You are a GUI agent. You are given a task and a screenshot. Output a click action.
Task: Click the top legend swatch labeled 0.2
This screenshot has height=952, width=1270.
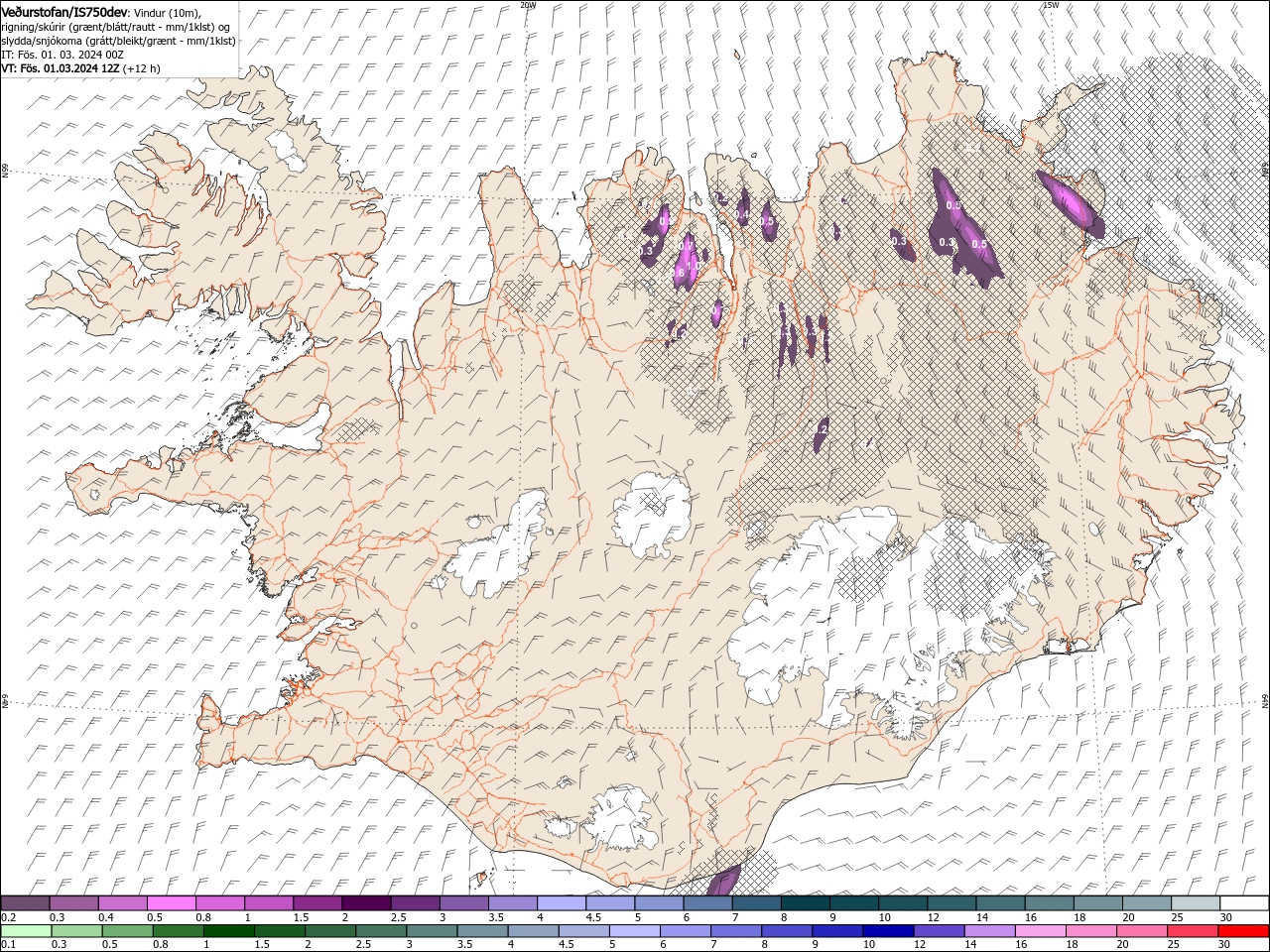pos(25,903)
